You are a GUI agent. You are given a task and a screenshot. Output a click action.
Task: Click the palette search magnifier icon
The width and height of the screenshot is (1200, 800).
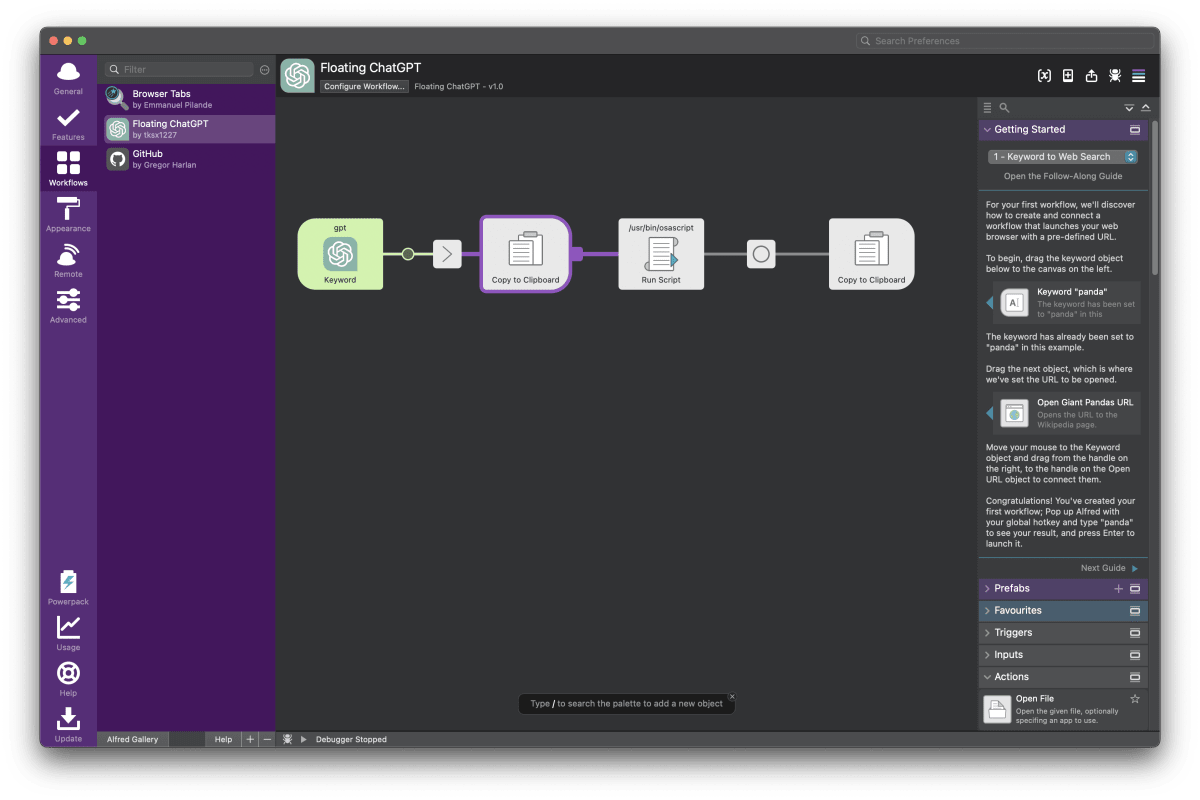tap(1004, 107)
